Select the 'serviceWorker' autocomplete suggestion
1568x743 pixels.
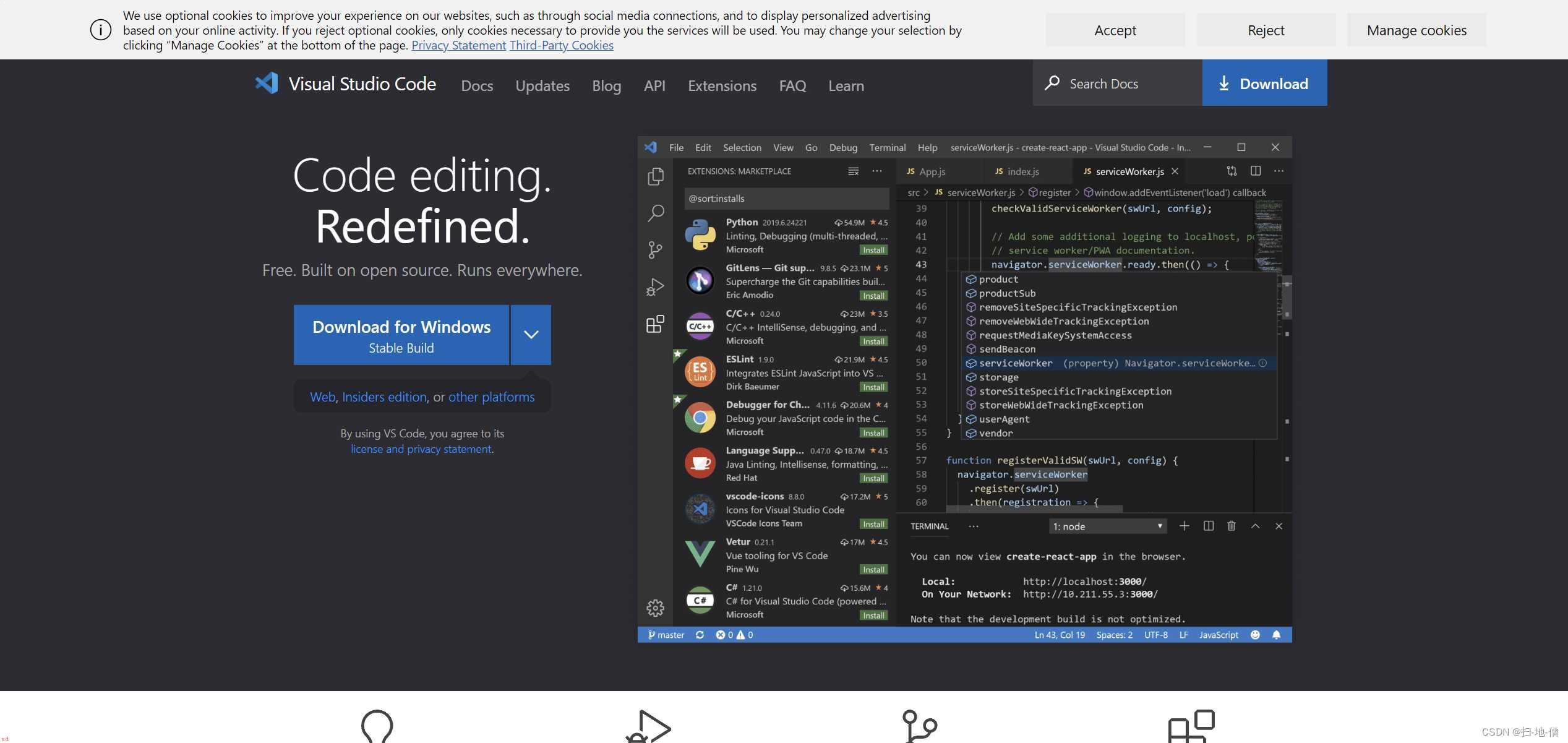click(1118, 363)
